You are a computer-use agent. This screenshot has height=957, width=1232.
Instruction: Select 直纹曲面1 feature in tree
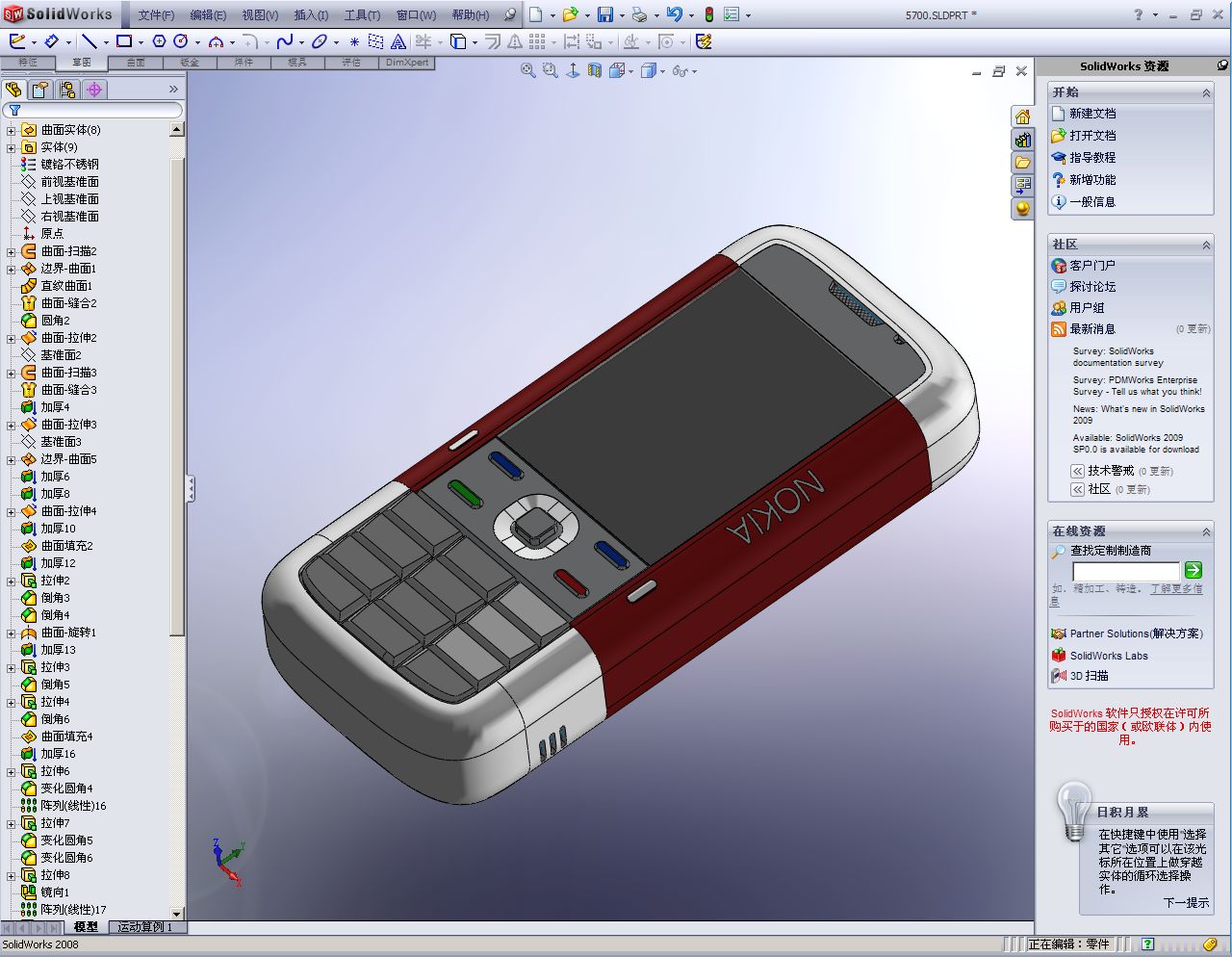(66, 286)
